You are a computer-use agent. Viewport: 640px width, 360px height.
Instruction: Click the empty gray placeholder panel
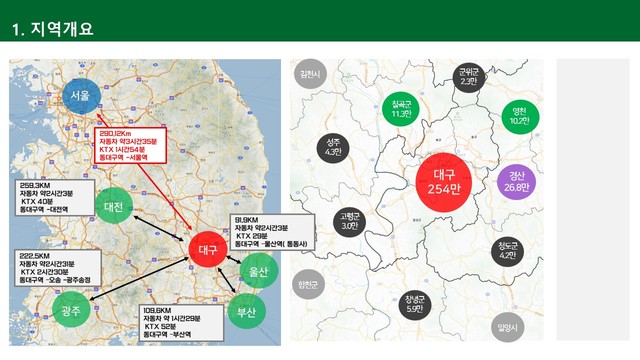pos(593,199)
